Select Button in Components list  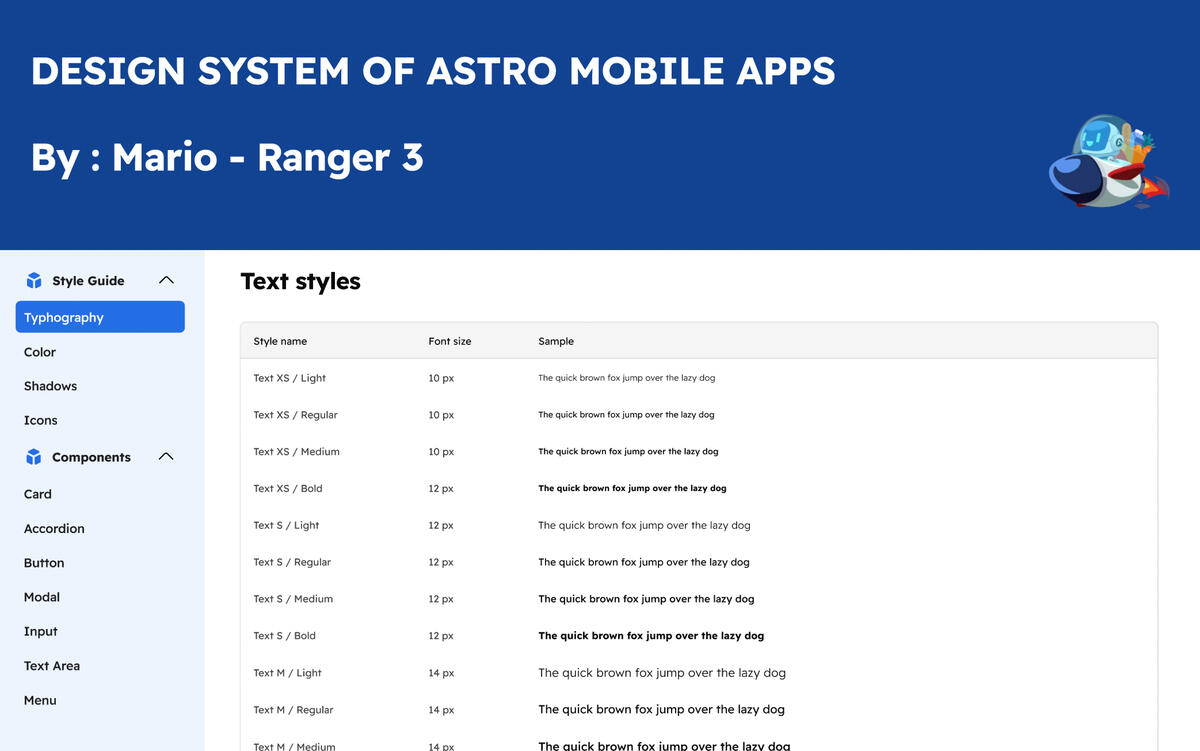pyautogui.click(x=44, y=563)
